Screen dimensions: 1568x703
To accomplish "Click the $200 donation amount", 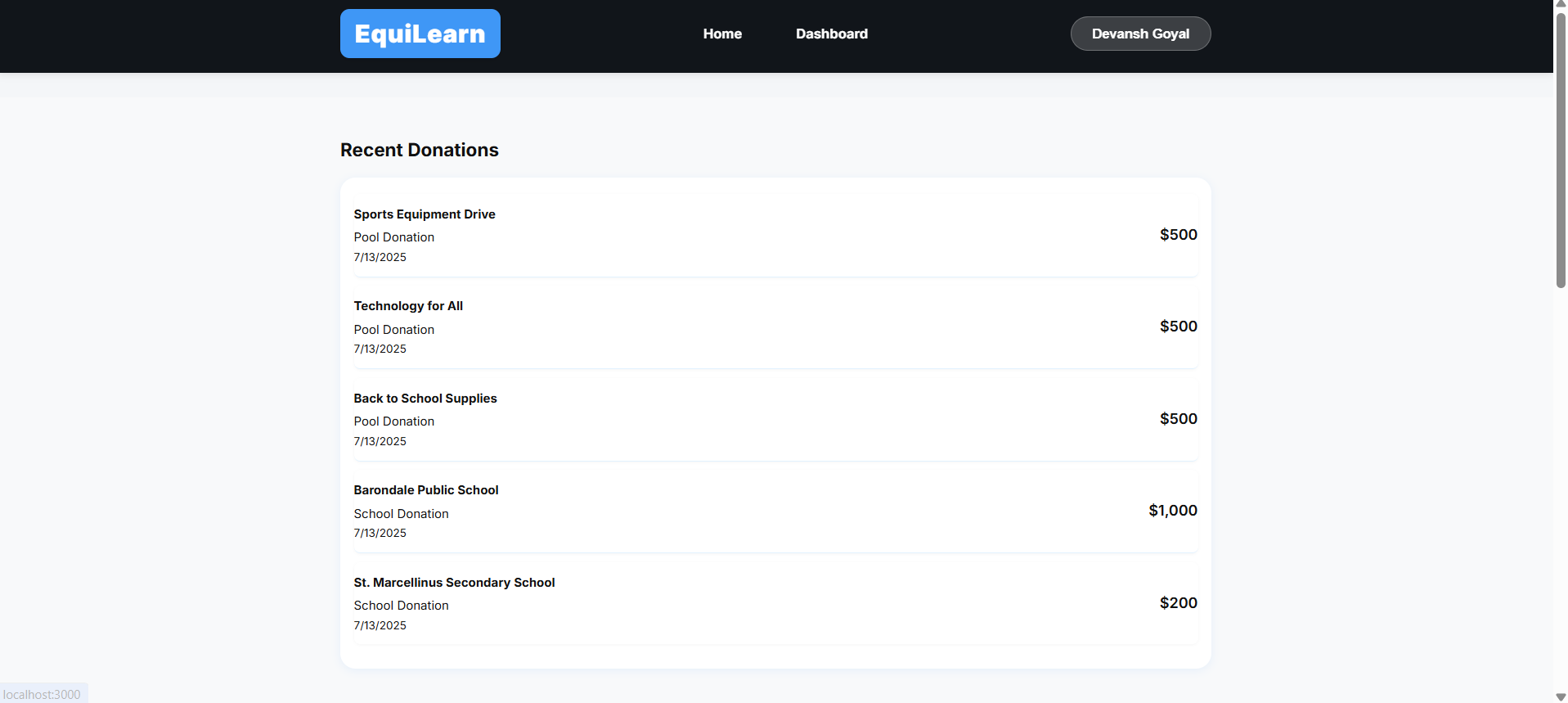I will click(1178, 602).
